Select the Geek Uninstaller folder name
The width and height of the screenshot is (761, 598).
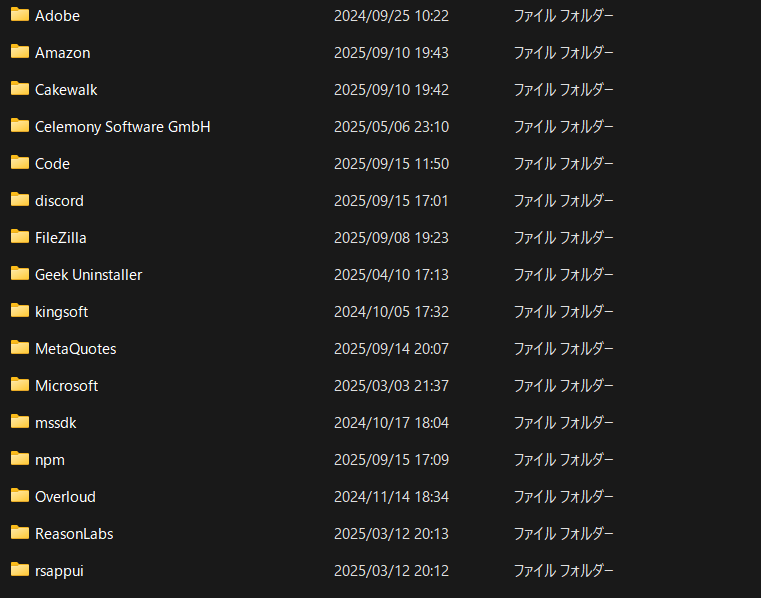88,275
